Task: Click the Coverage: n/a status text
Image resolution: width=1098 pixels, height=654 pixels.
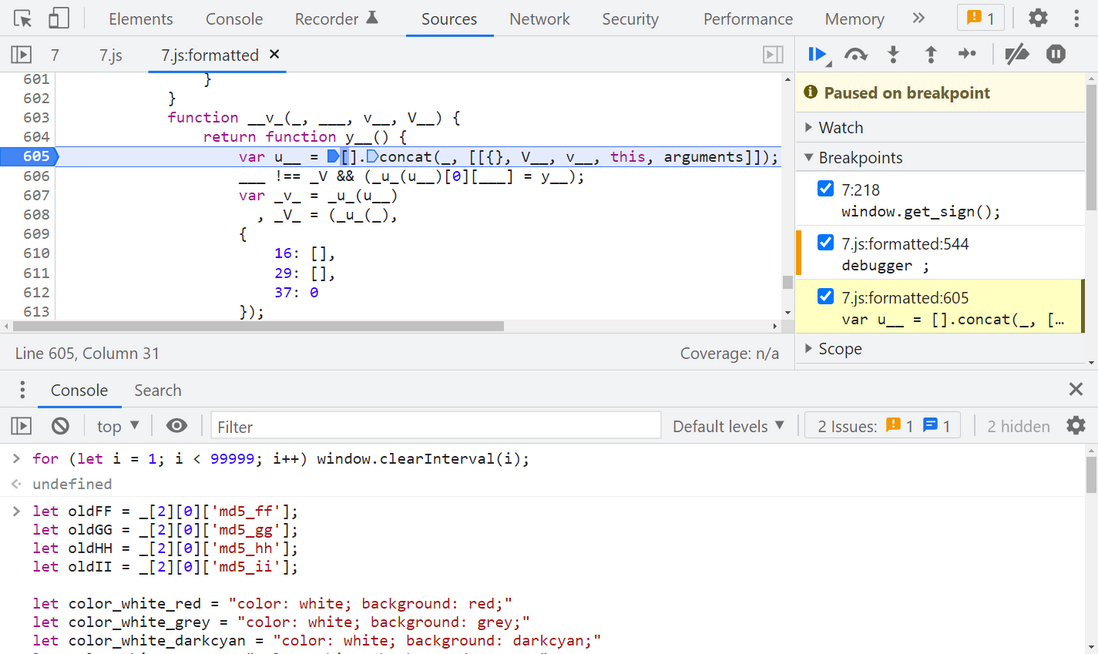Action: point(729,354)
